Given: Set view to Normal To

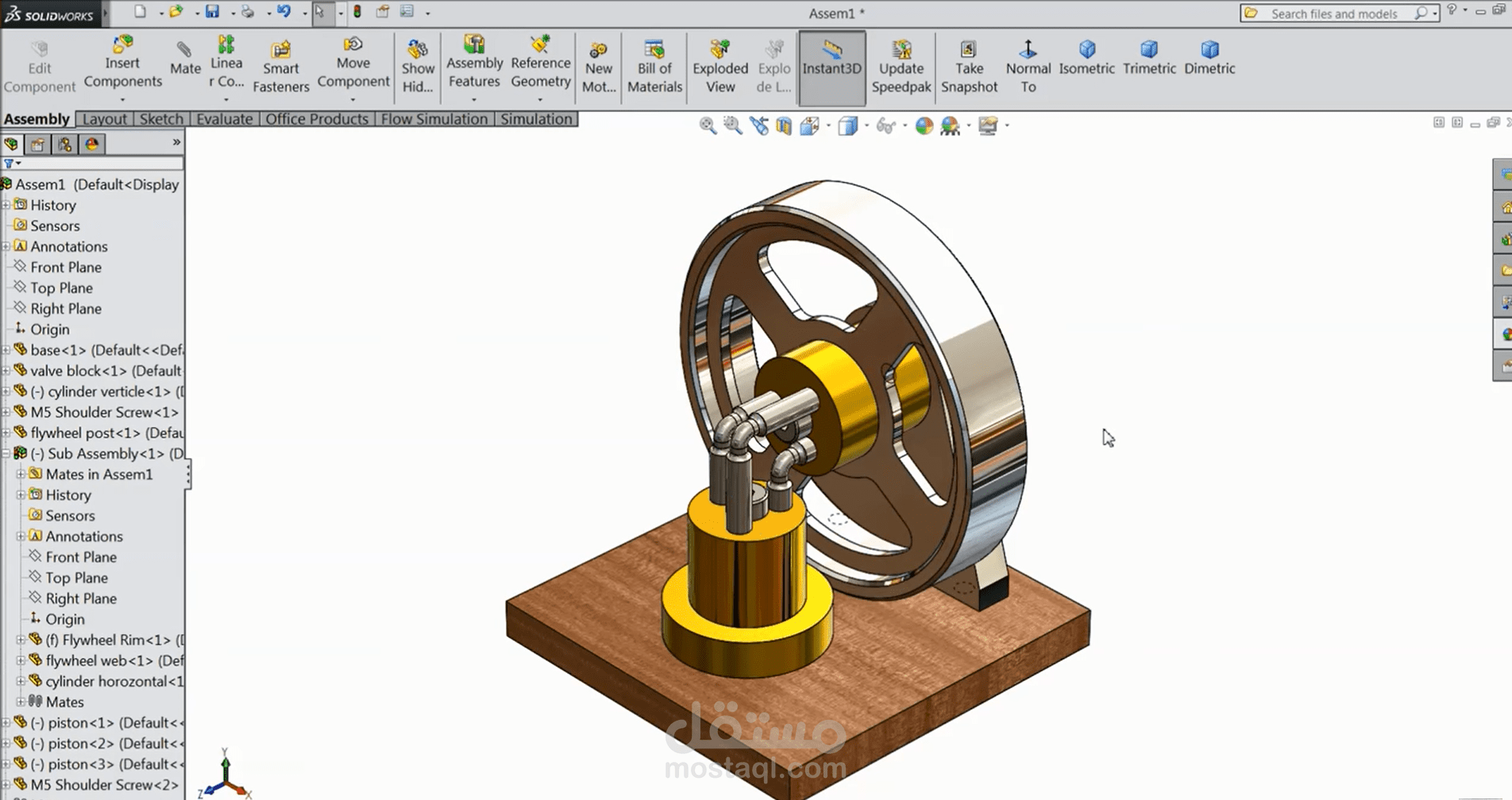Looking at the screenshot, I should pos(1028,67).
